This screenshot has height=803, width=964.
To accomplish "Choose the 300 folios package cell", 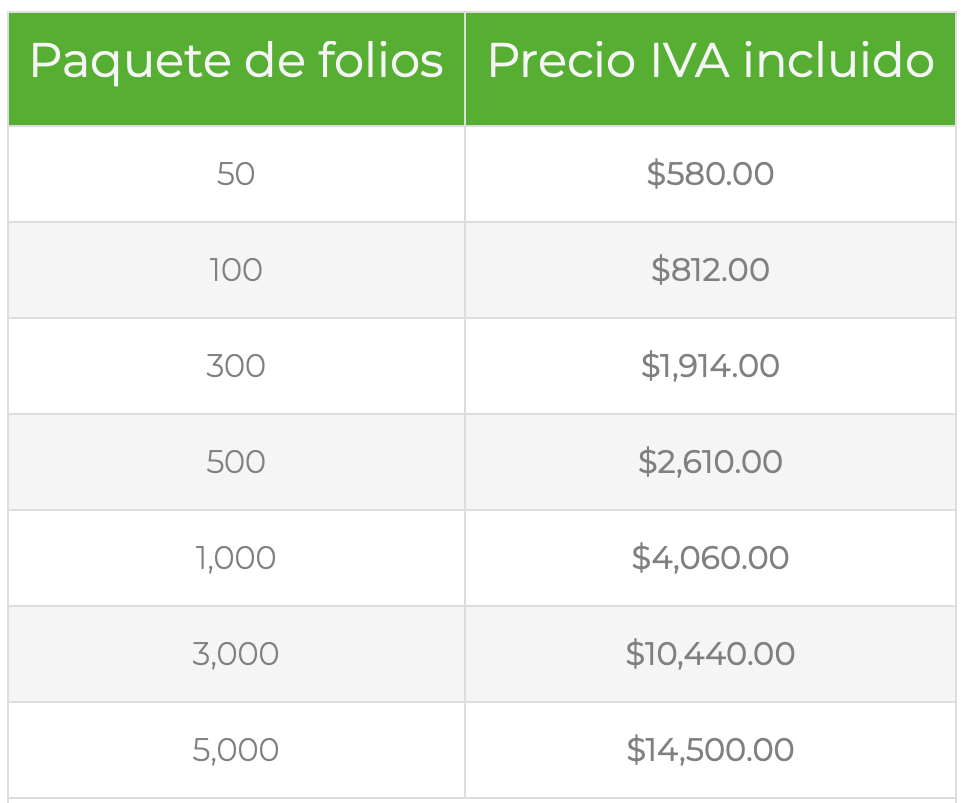I will point(236,366).
